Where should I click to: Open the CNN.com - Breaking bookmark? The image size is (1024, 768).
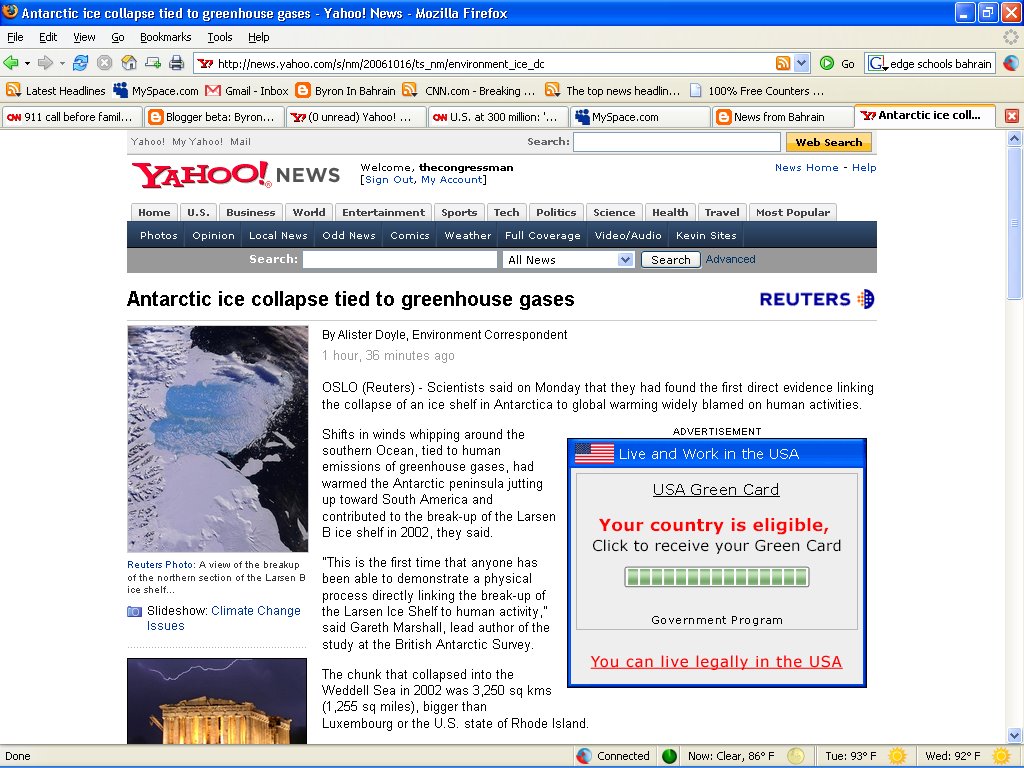tap(470, 91)
